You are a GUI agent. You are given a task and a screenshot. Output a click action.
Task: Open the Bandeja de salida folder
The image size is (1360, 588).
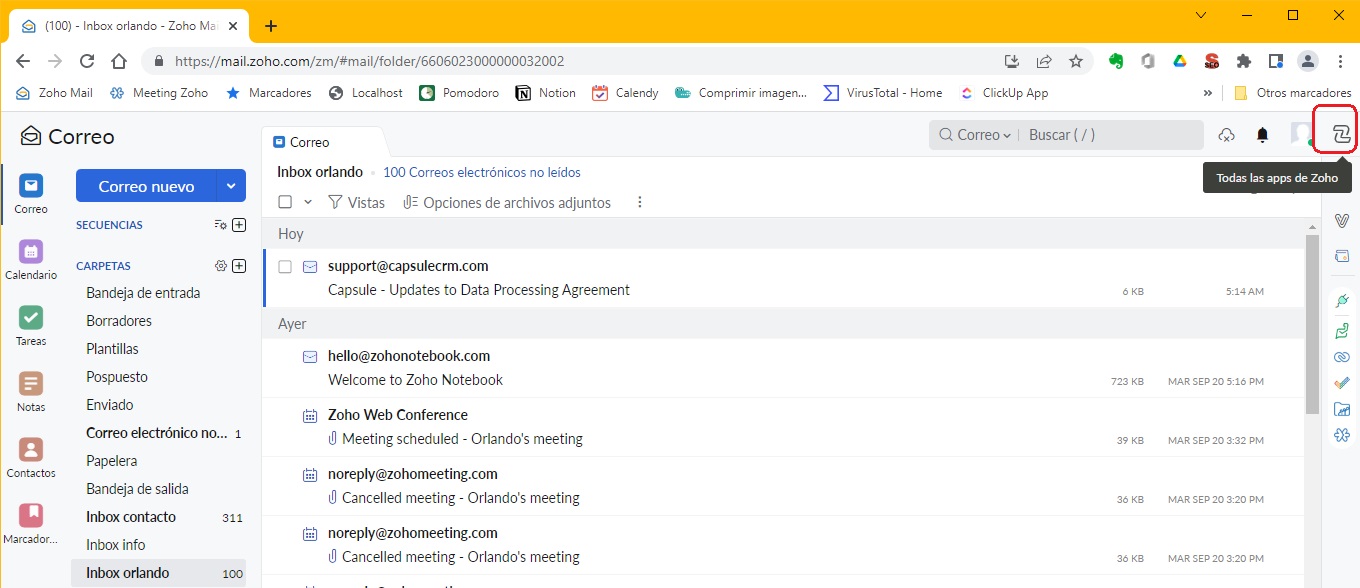coord(137,489)
